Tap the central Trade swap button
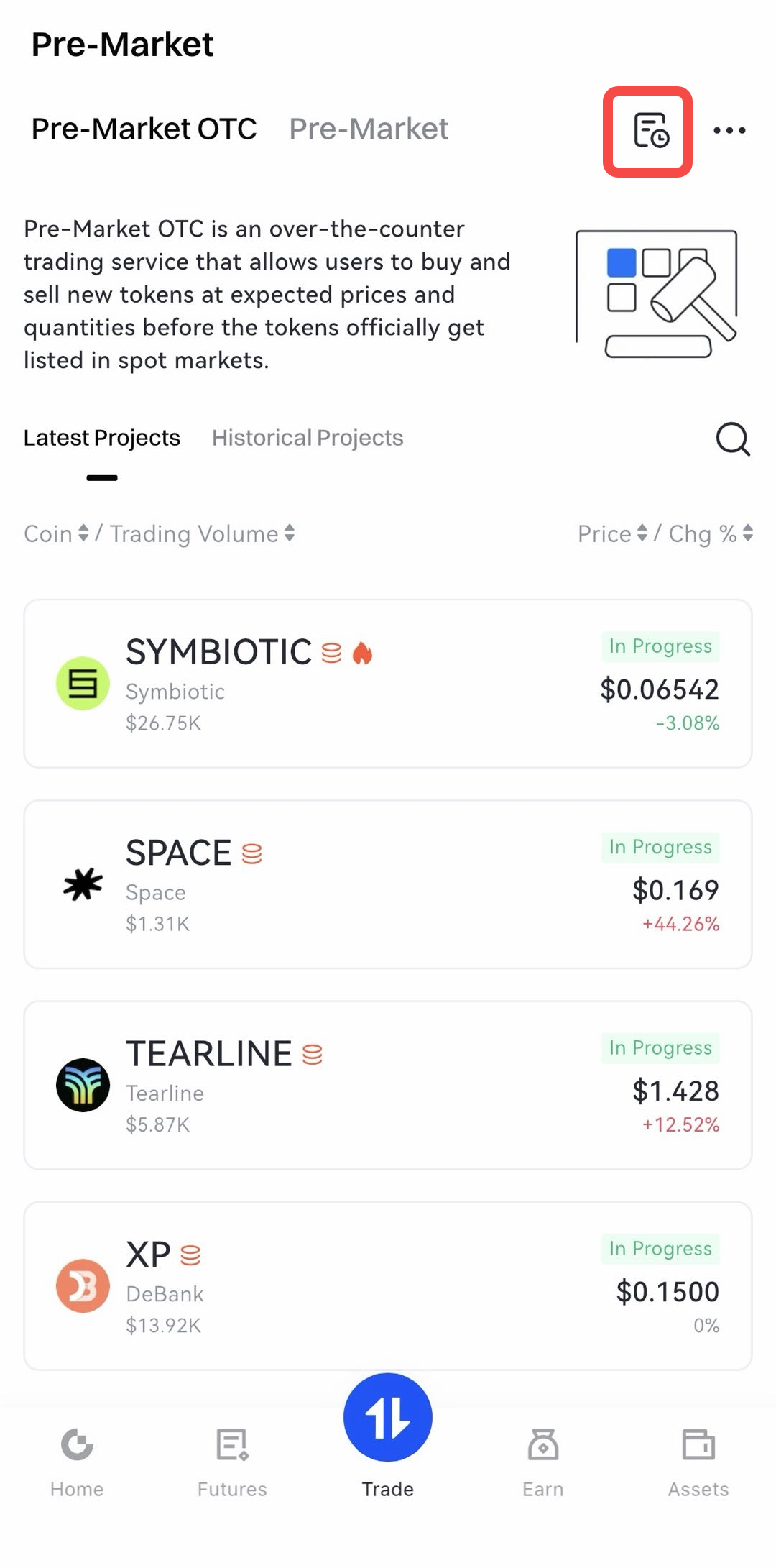 pos(388,1417)
